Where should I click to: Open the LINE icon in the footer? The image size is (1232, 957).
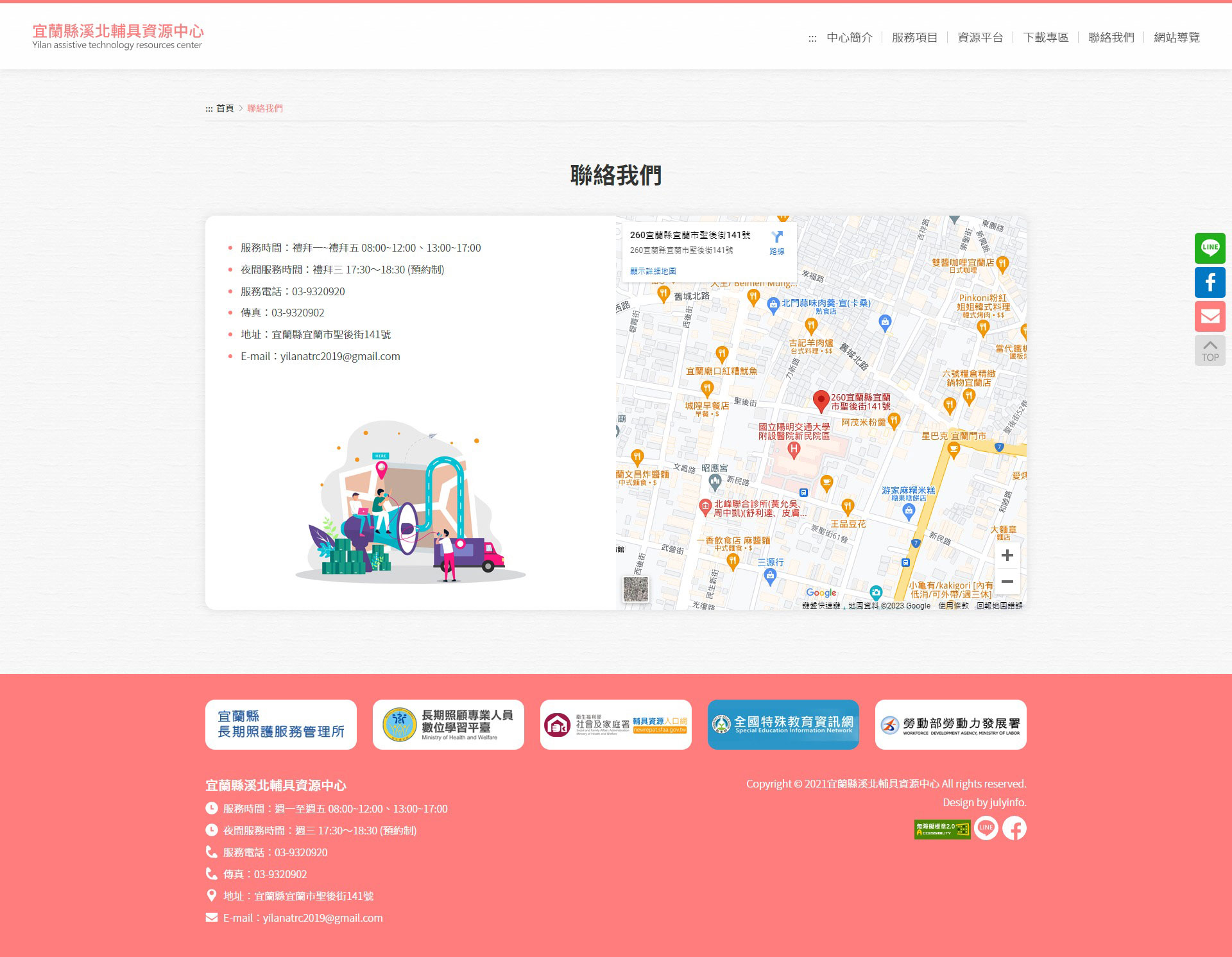click(x=986, y=829)
